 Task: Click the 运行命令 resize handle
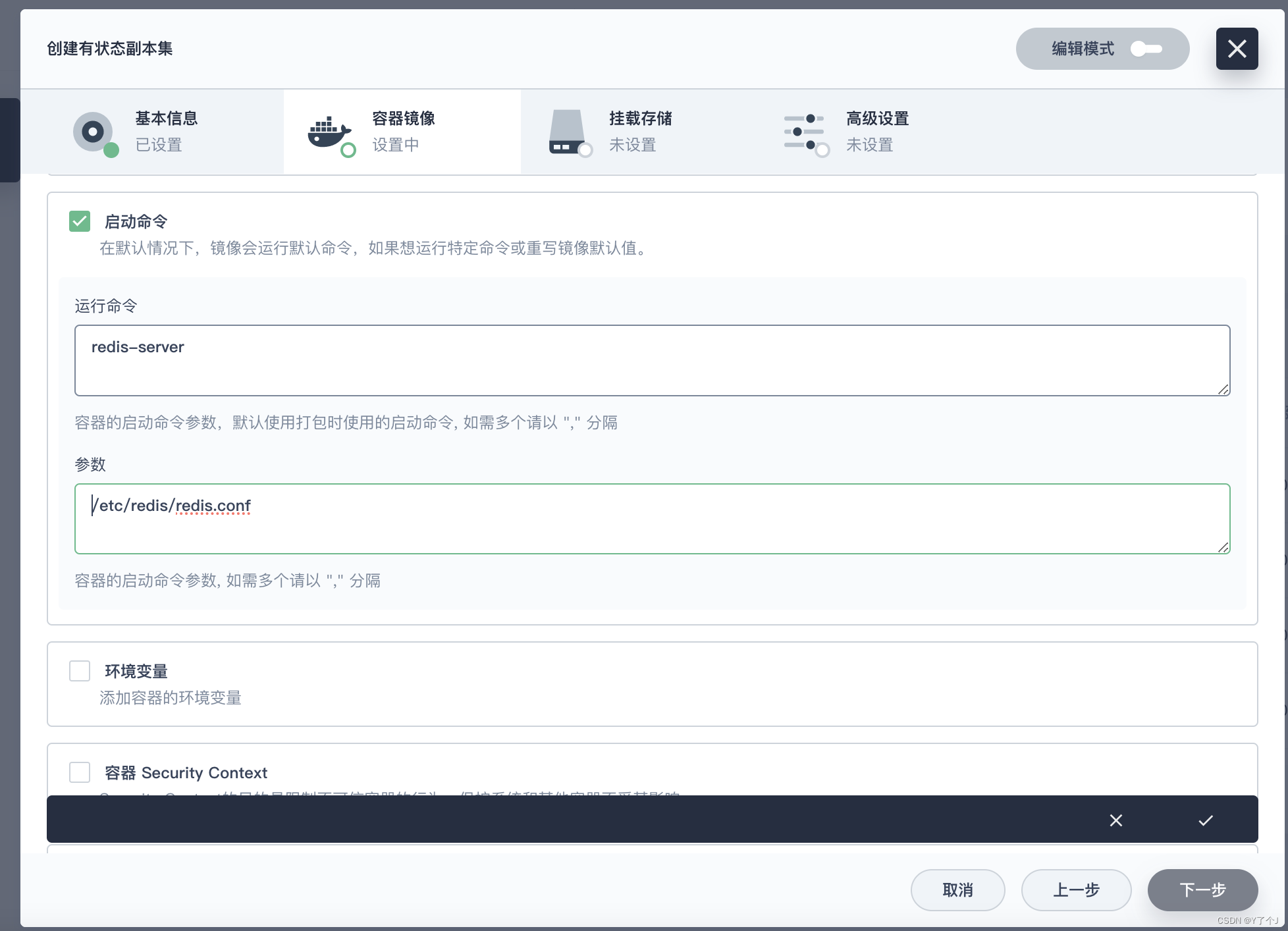(x=1223, y=389)
